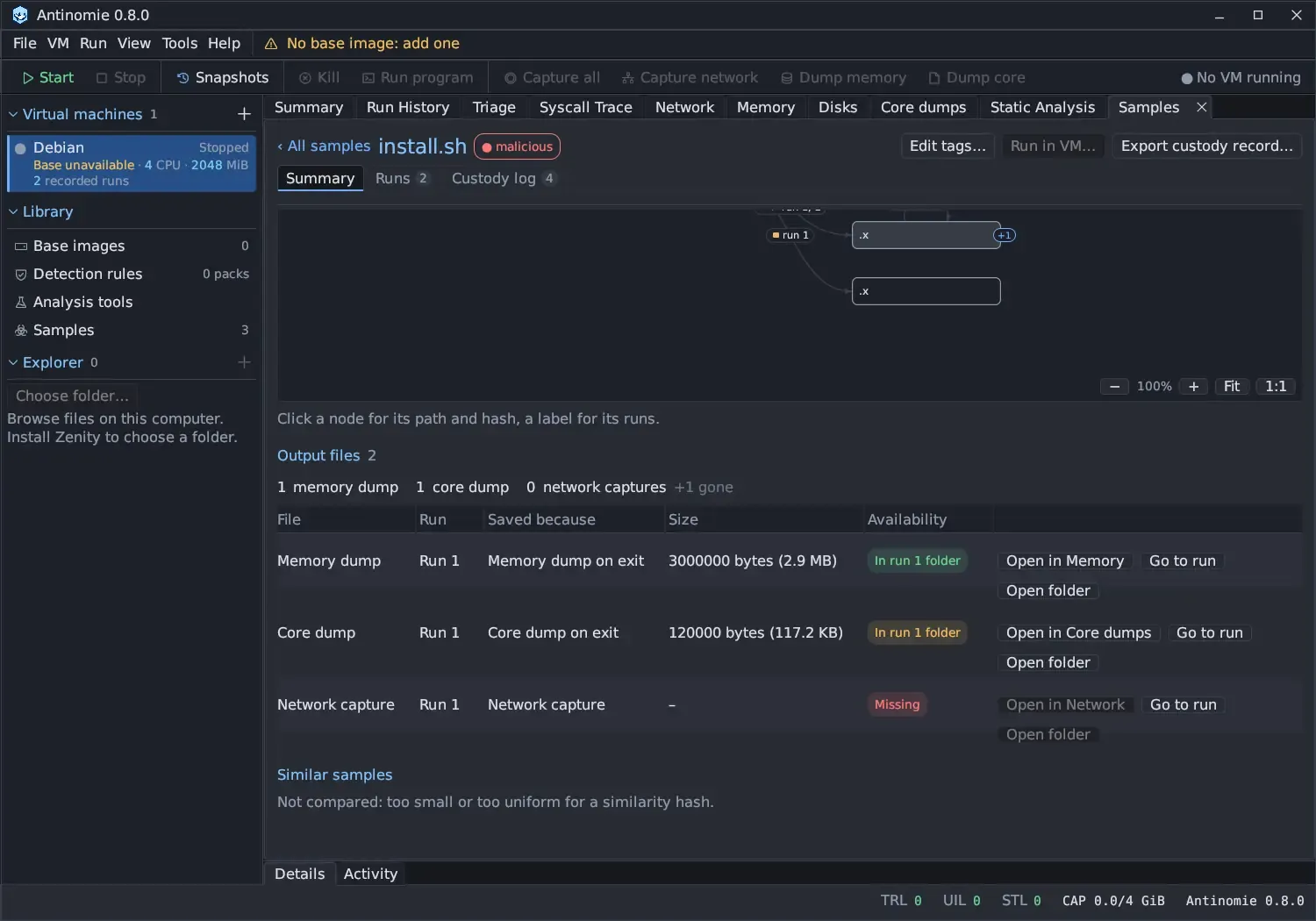This screenshot has width=1316, height=921.
Task: Click the warning icon beside No base image
Action: (271, 44)
